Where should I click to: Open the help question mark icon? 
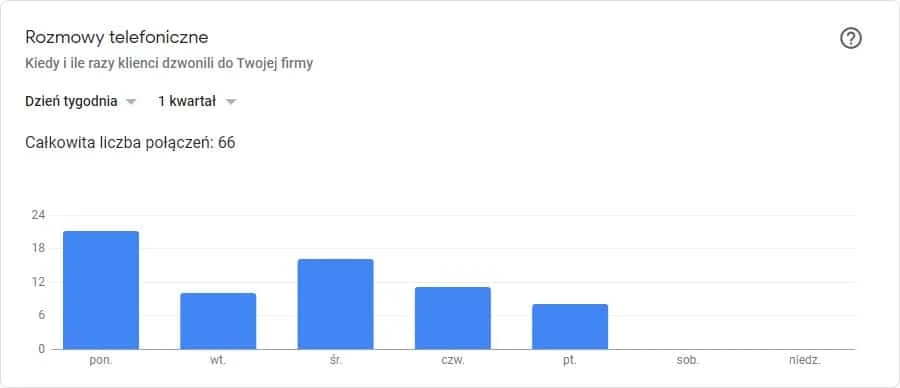click(x=851, y=39)
